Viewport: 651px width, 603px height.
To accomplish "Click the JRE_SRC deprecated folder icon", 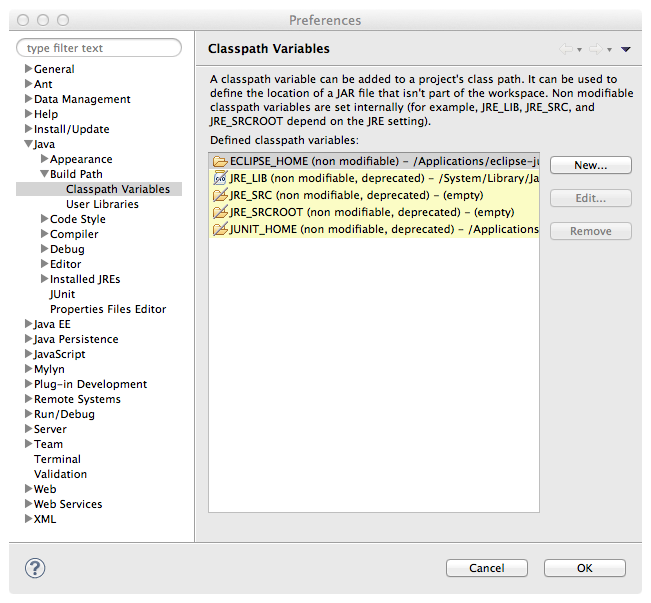I will point(220,195).
